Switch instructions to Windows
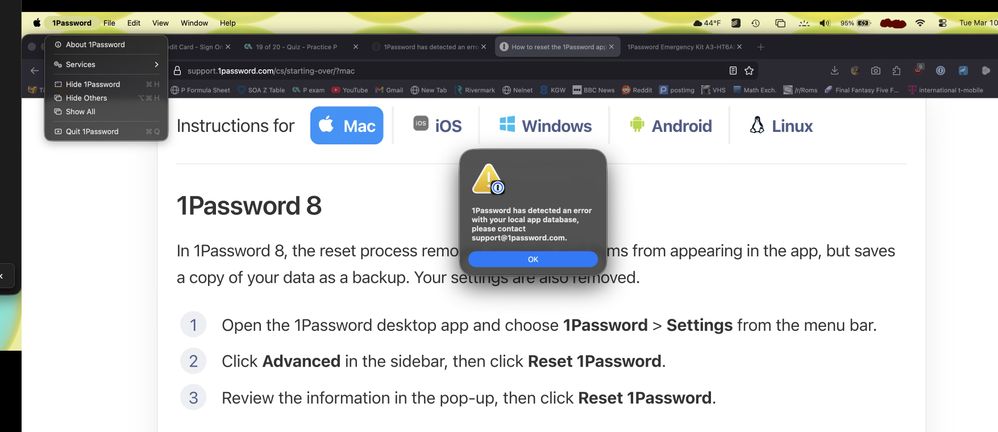 (545, 125)
